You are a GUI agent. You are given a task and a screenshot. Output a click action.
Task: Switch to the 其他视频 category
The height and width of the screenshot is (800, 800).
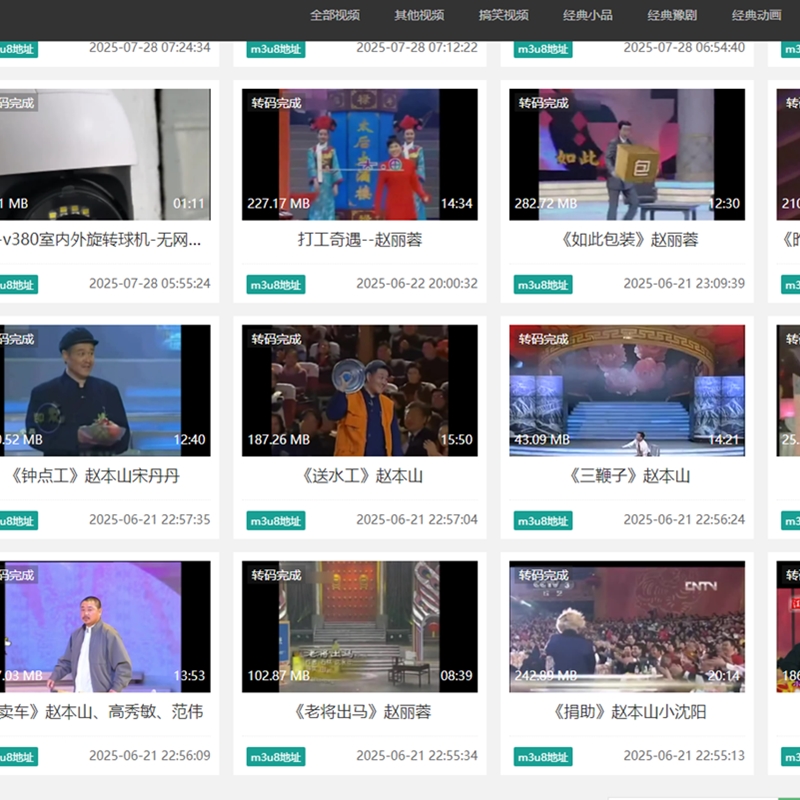pyautogui.click(x=419, y=15)
